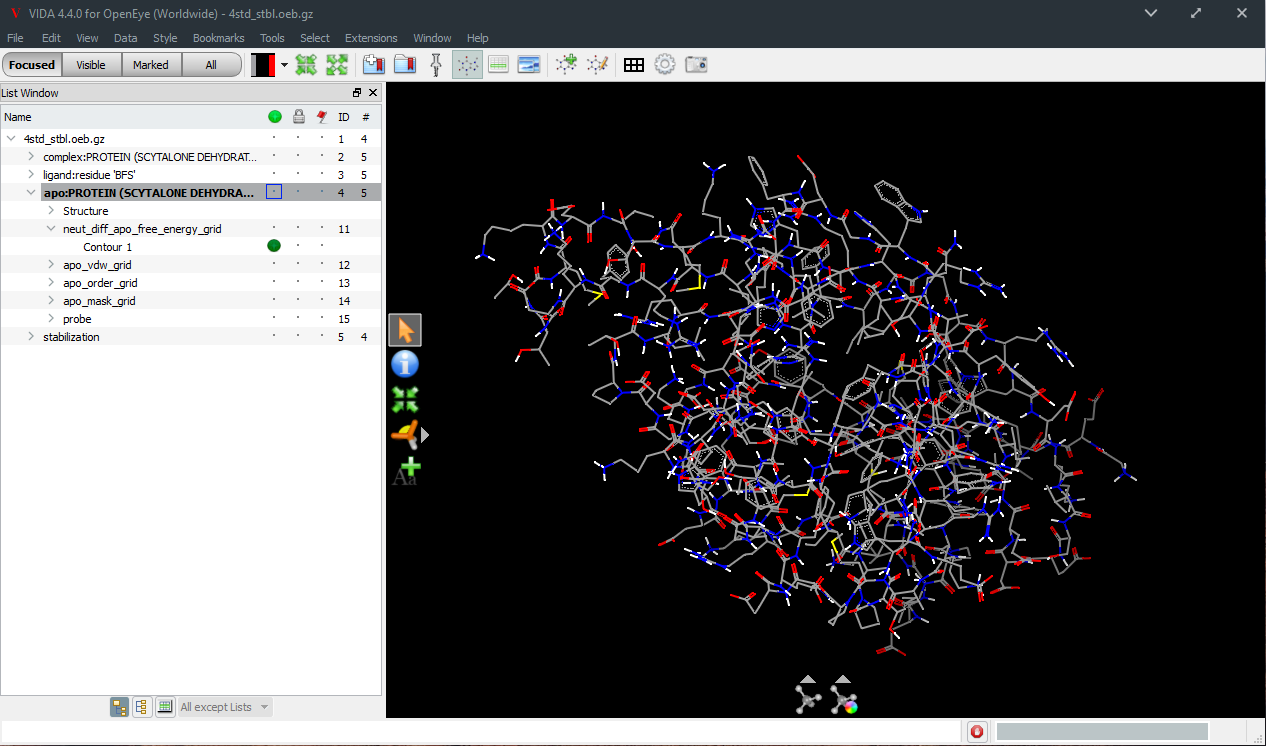This screenshot has width=1266, height=746.
Task: Click the camera screenshot icon
Action: tap(696, 65)
